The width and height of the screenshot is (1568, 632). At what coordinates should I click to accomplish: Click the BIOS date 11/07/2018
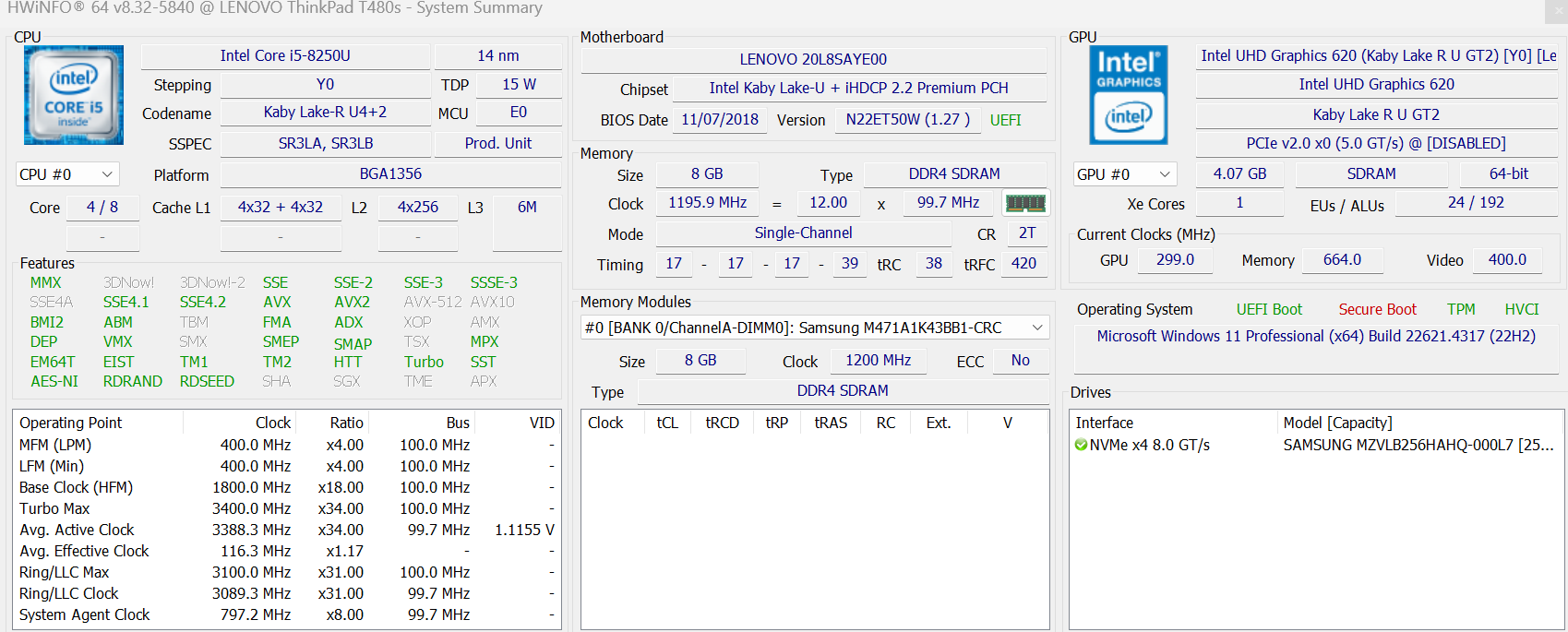click(720, 119)
